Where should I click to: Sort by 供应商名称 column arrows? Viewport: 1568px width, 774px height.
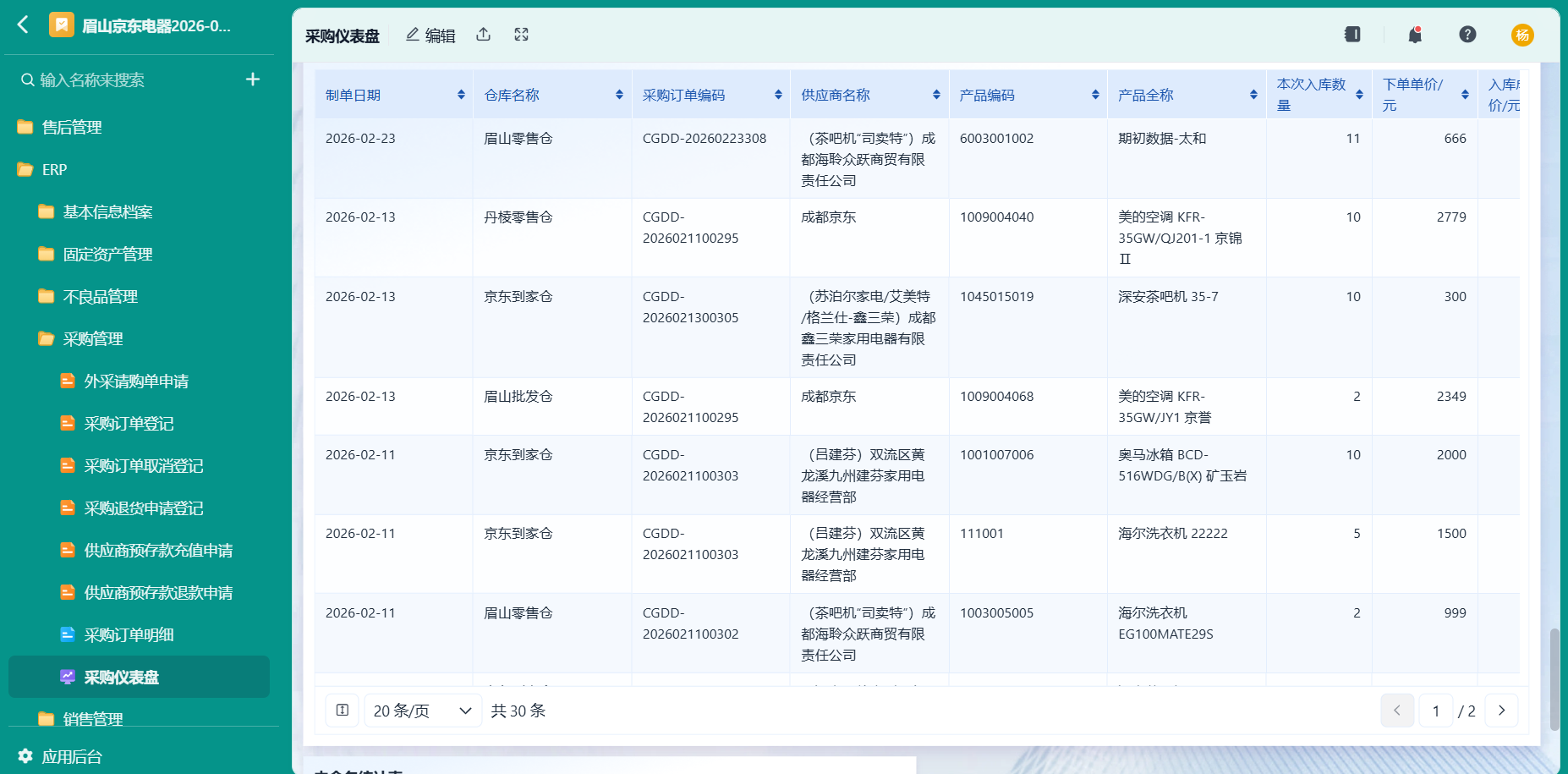[936, 95]
